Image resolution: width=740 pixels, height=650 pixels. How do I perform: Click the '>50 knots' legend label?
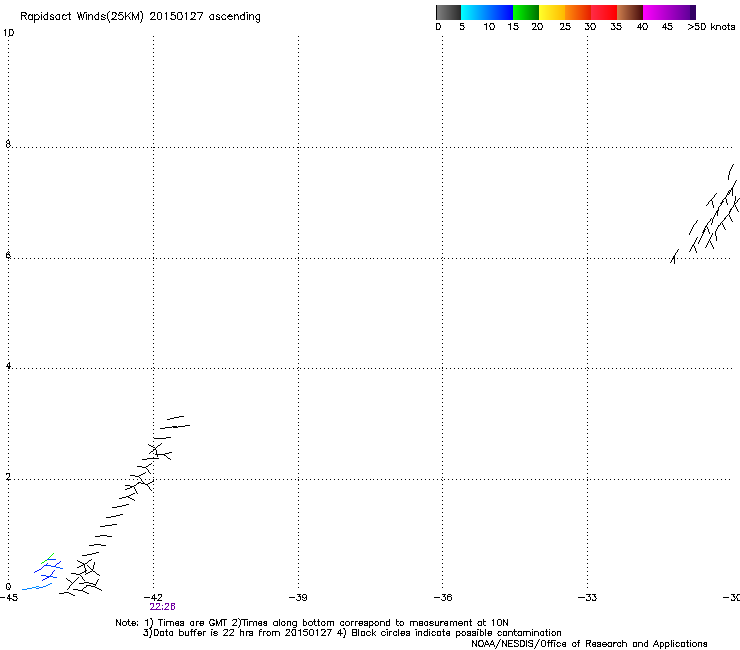(711, 27)
